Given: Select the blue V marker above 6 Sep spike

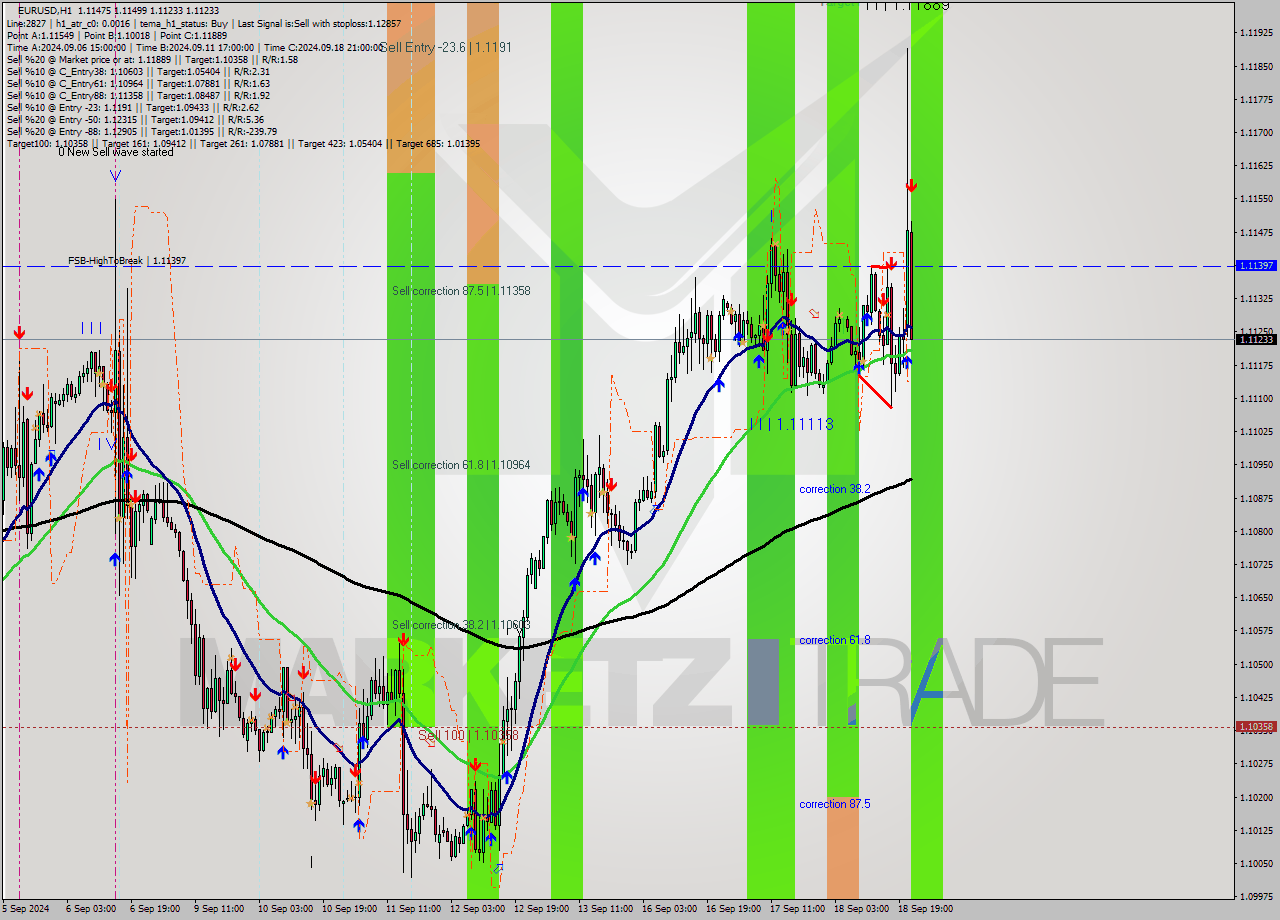Looking at the screenshot, I should coord(115,176).
